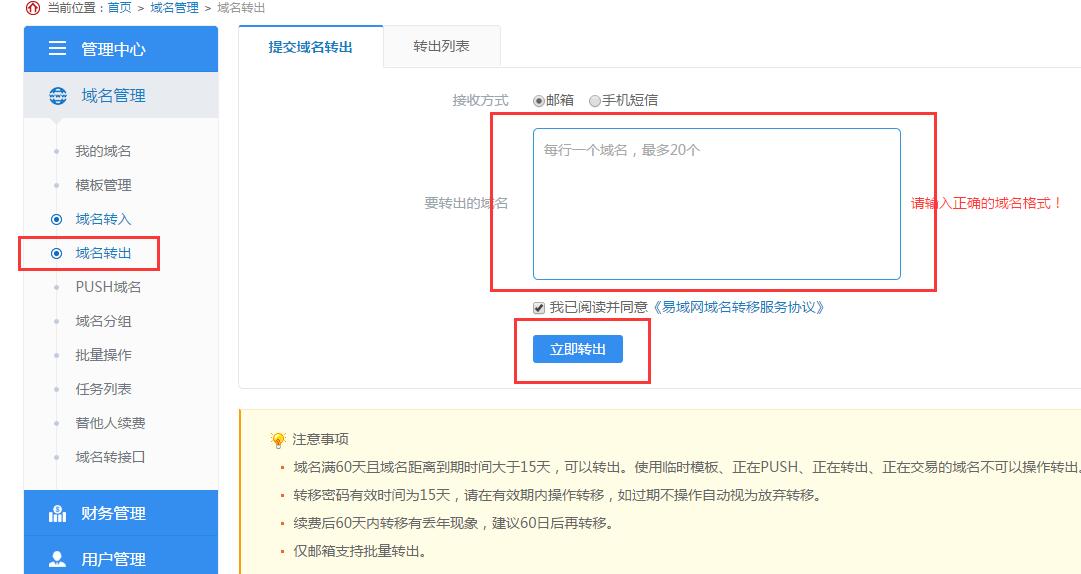Open the 提交域名转出 tab

tap(310, 47)
